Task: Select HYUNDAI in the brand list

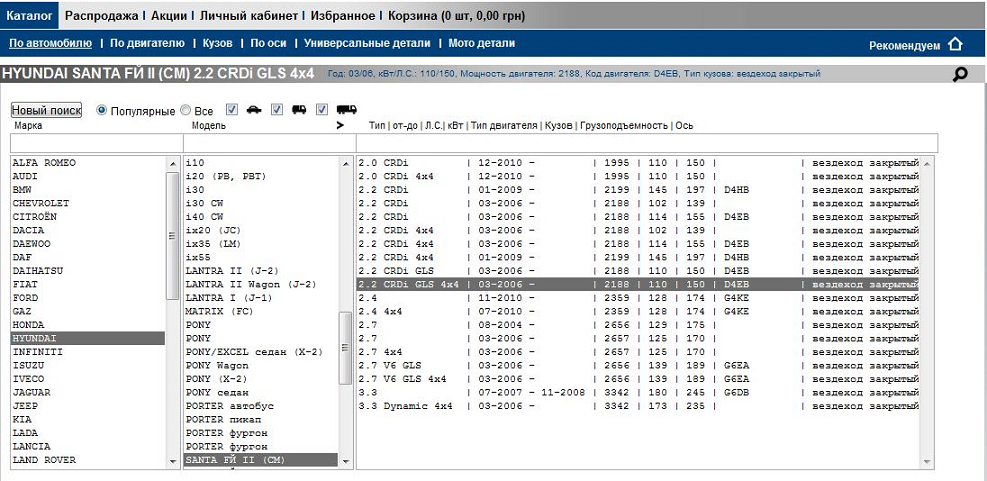Action: (88, 339)
